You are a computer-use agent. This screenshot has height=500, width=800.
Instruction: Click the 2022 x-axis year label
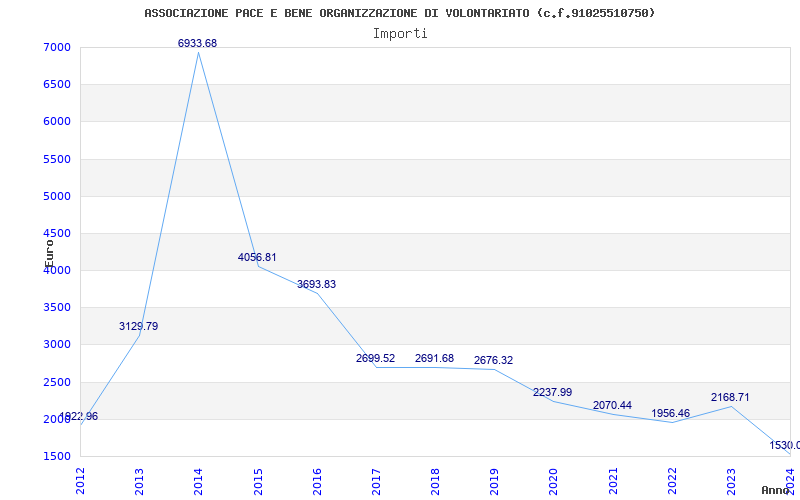pos(672,481)
